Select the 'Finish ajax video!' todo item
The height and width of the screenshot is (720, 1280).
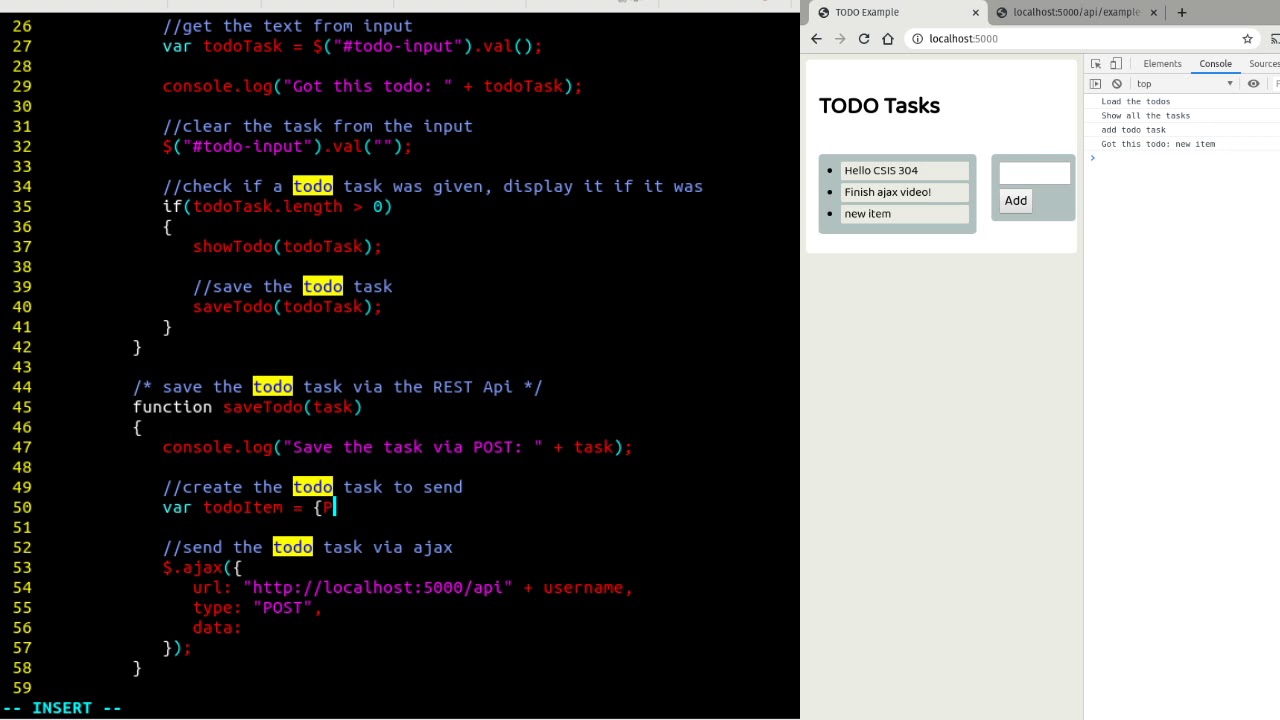click(x=905, y=192)
